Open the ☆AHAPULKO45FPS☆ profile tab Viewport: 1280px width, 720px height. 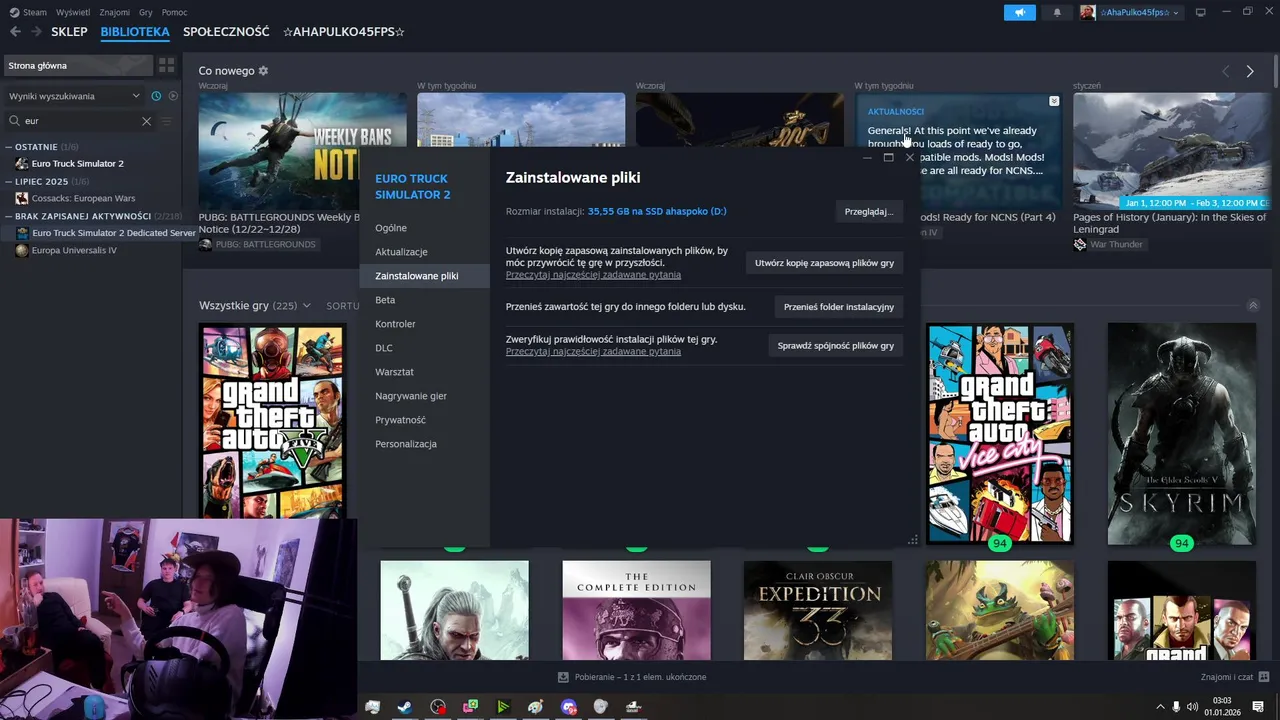tap(344, 32)
